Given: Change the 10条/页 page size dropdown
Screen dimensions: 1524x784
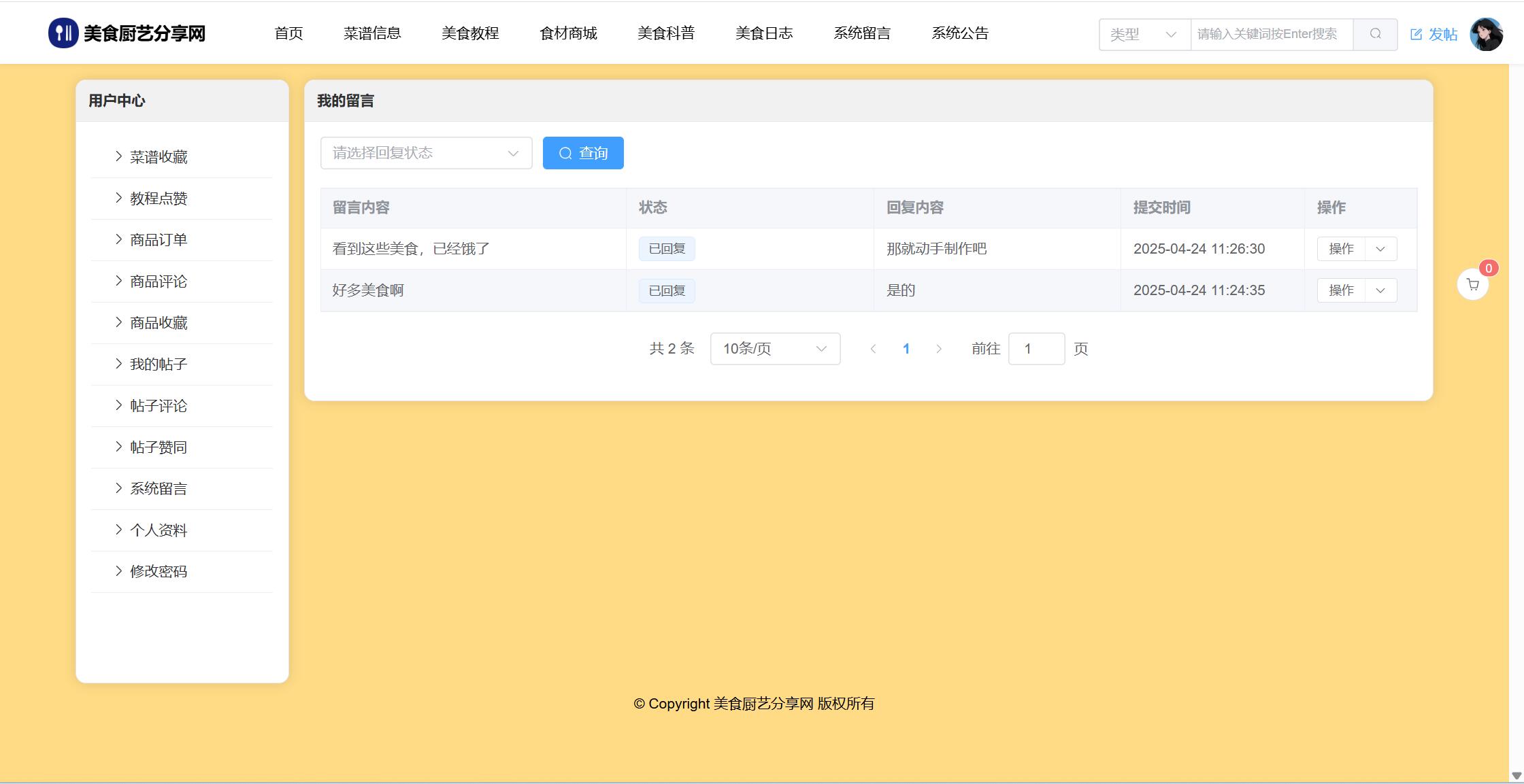Looking at the screenshot, I should click(774, 349).
